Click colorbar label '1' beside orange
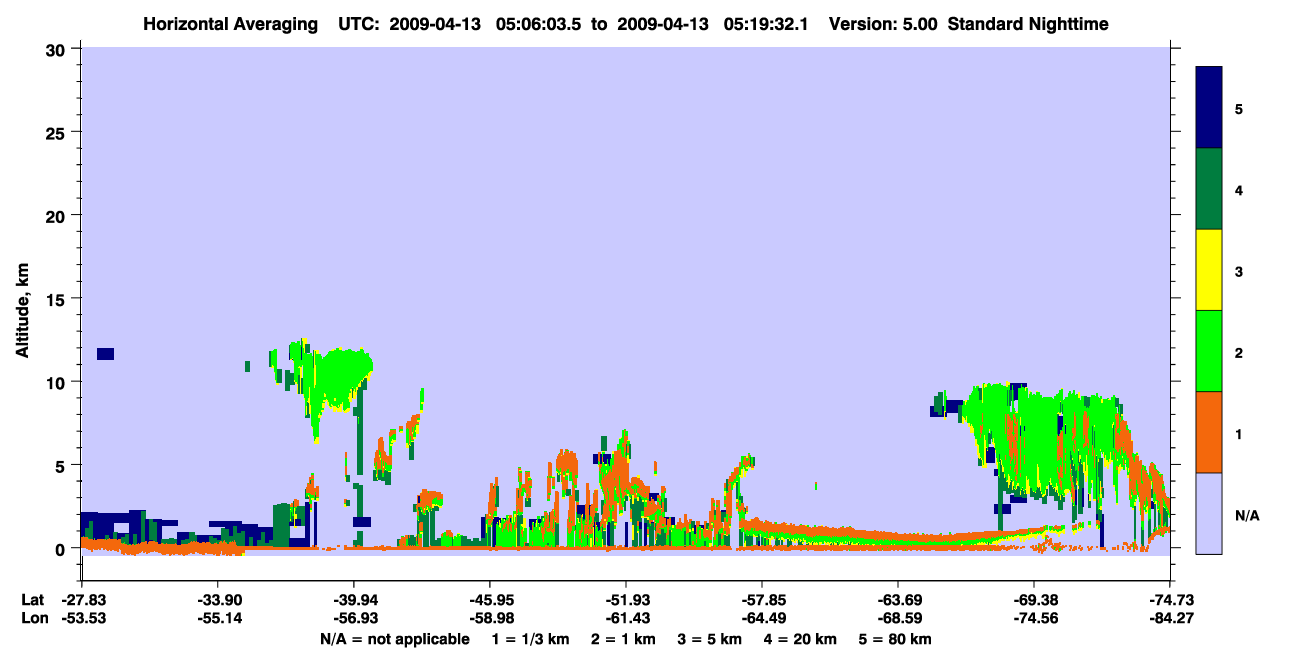Screen dimensions: 1300x667 pos(1239,433)
